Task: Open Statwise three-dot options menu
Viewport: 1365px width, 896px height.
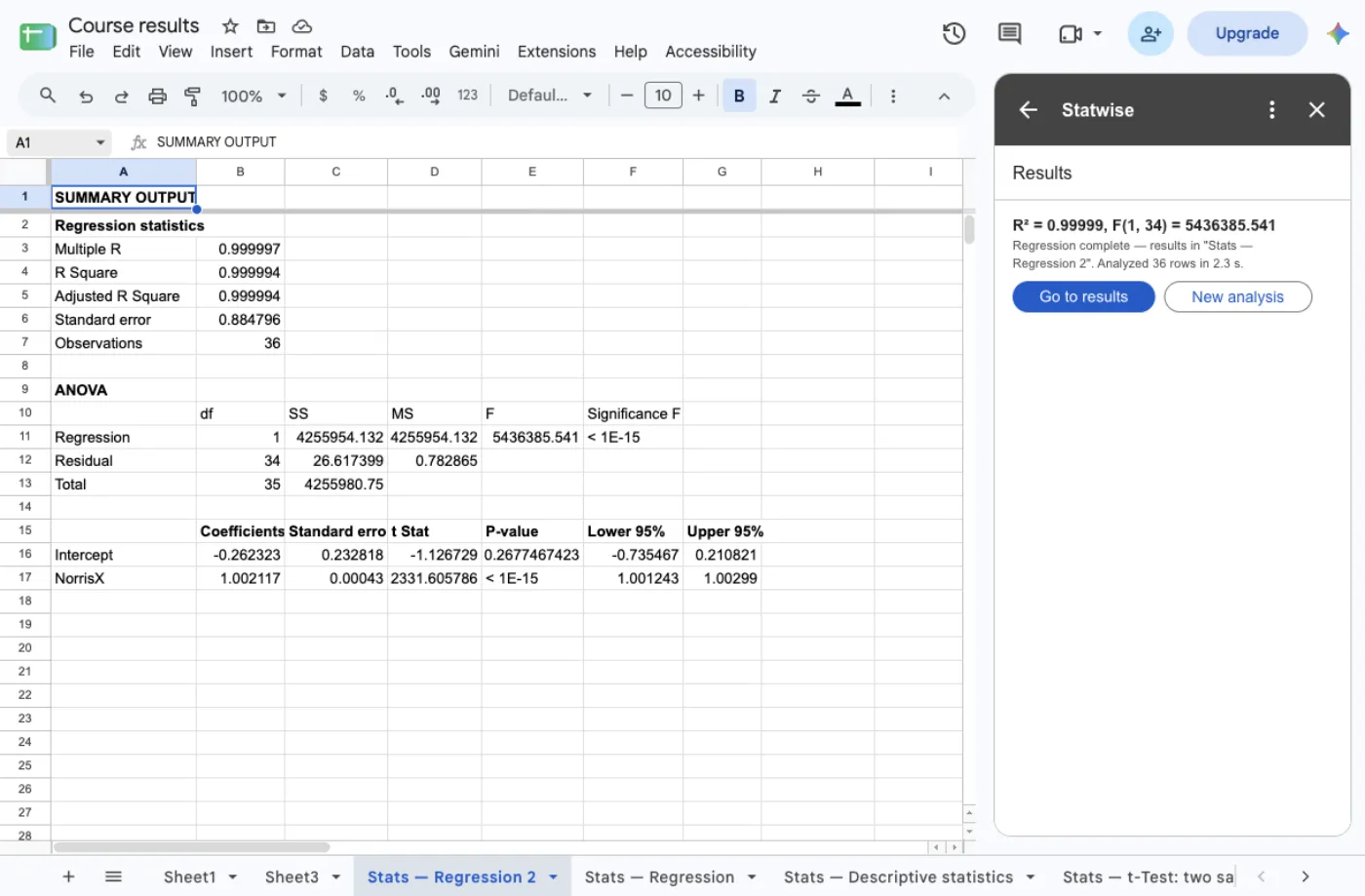Action: (x=1271, y=109)
